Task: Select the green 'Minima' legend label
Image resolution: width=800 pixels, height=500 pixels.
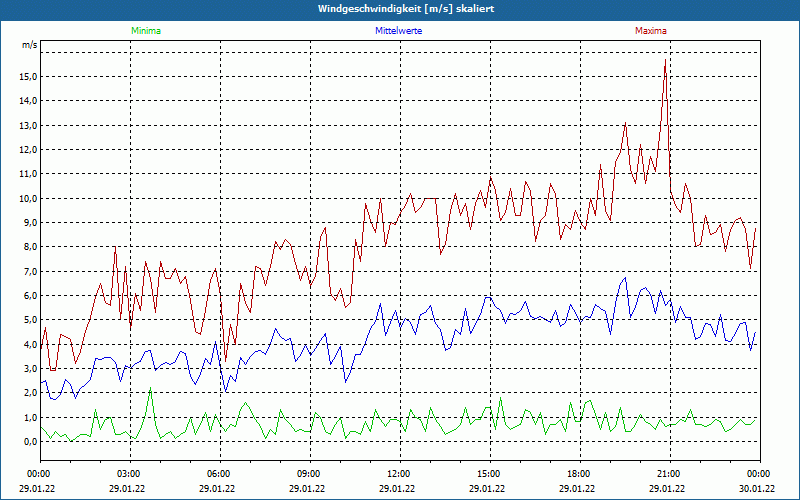Action: [x=146, y=31]
